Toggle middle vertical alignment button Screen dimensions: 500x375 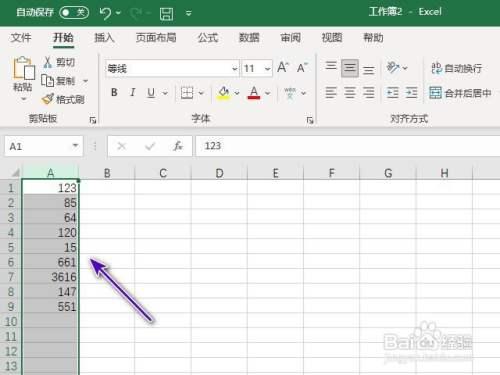350,68
